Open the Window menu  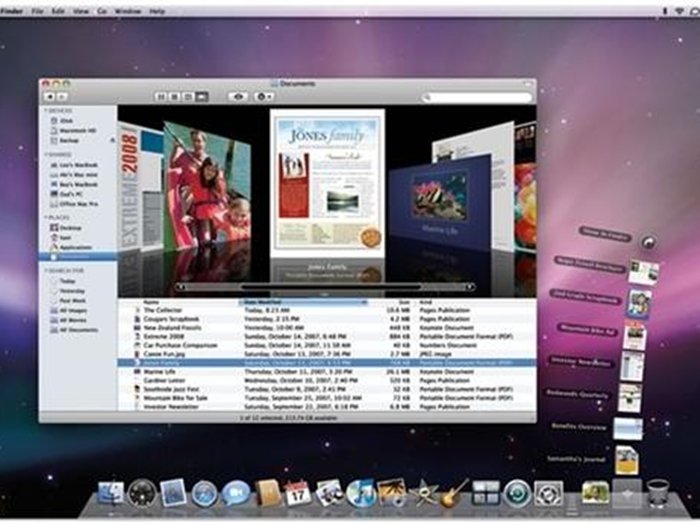pos(127,10)
